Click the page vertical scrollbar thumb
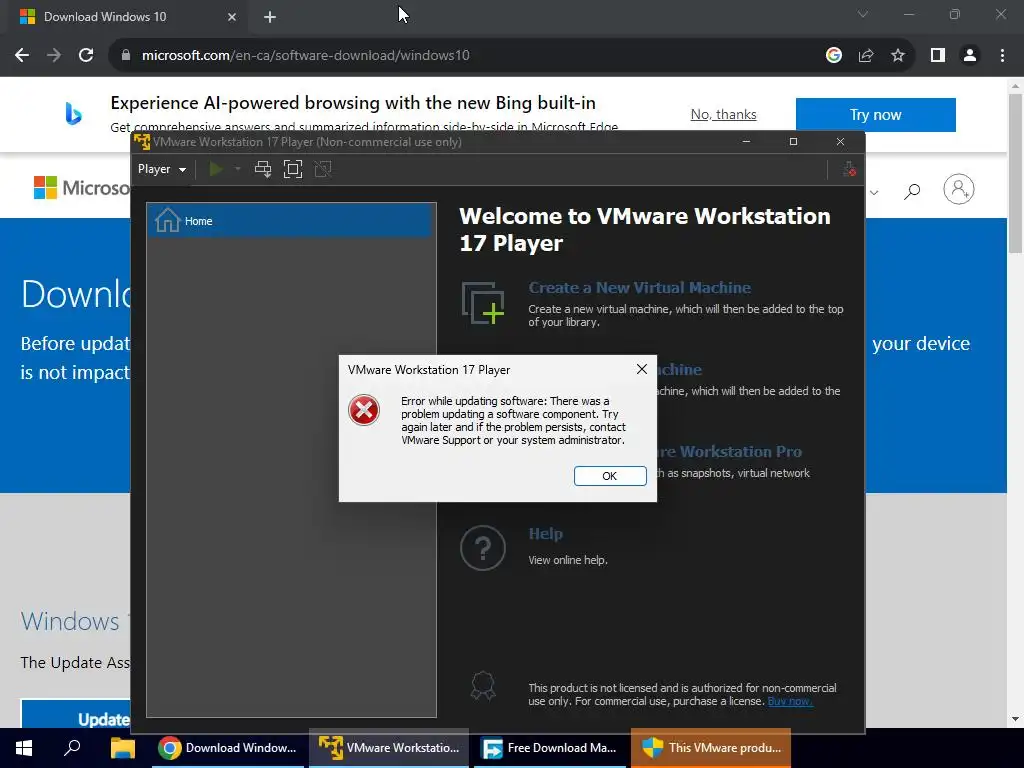The width and height of the screenshot is (1024, 768). click(x=1015, y=173)
